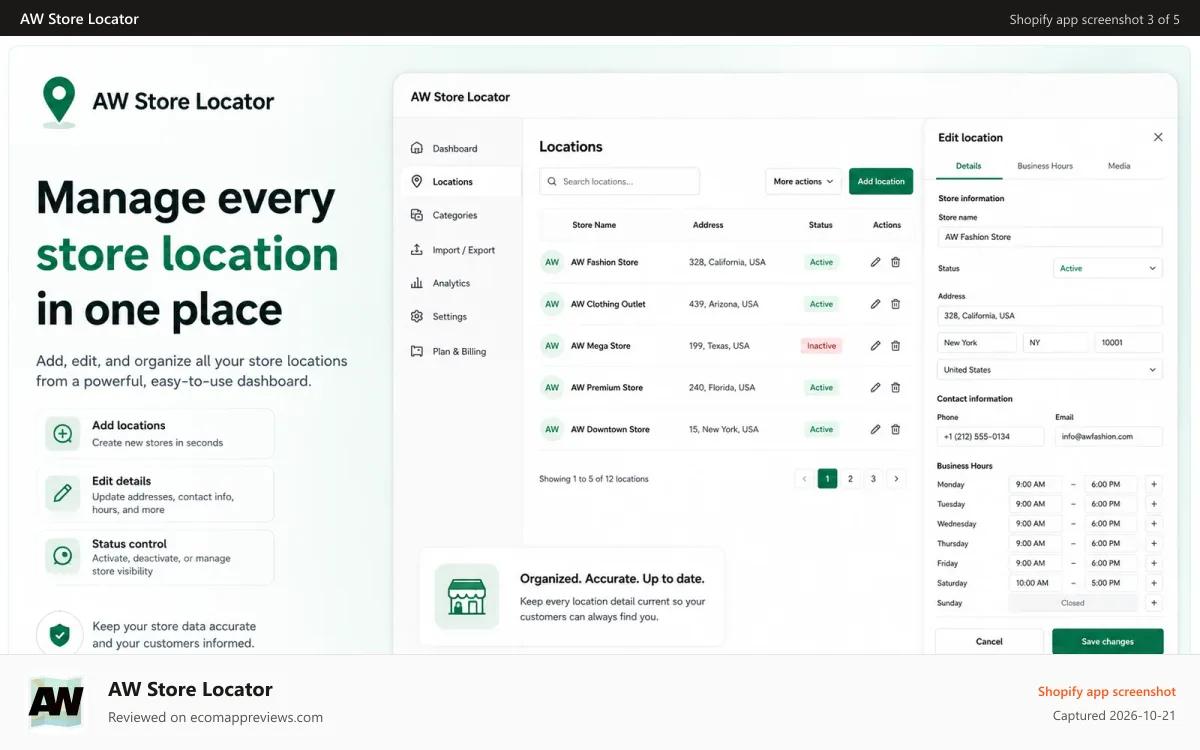Switch to the Details tab
This screenshot has height=750, width=1200.
968,166
